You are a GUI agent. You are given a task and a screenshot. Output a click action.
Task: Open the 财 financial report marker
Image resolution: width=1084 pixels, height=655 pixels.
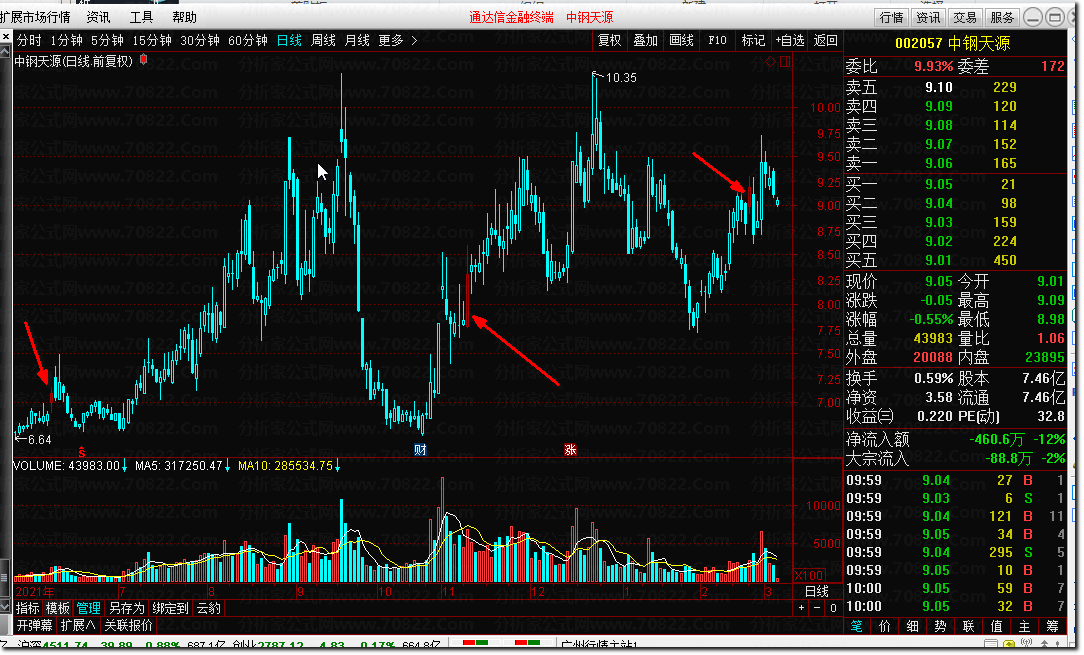coord(420,450)
